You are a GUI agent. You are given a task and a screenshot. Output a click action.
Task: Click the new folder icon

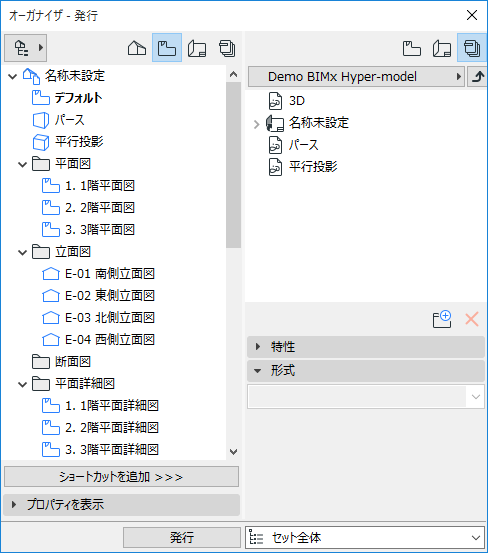point(442,319)
